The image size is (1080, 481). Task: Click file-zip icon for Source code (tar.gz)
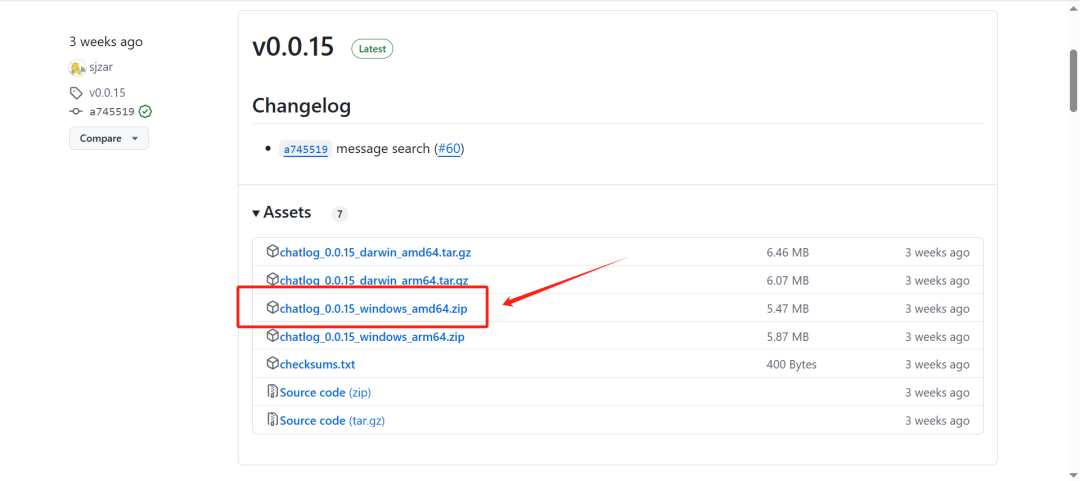tap(272, 420)
